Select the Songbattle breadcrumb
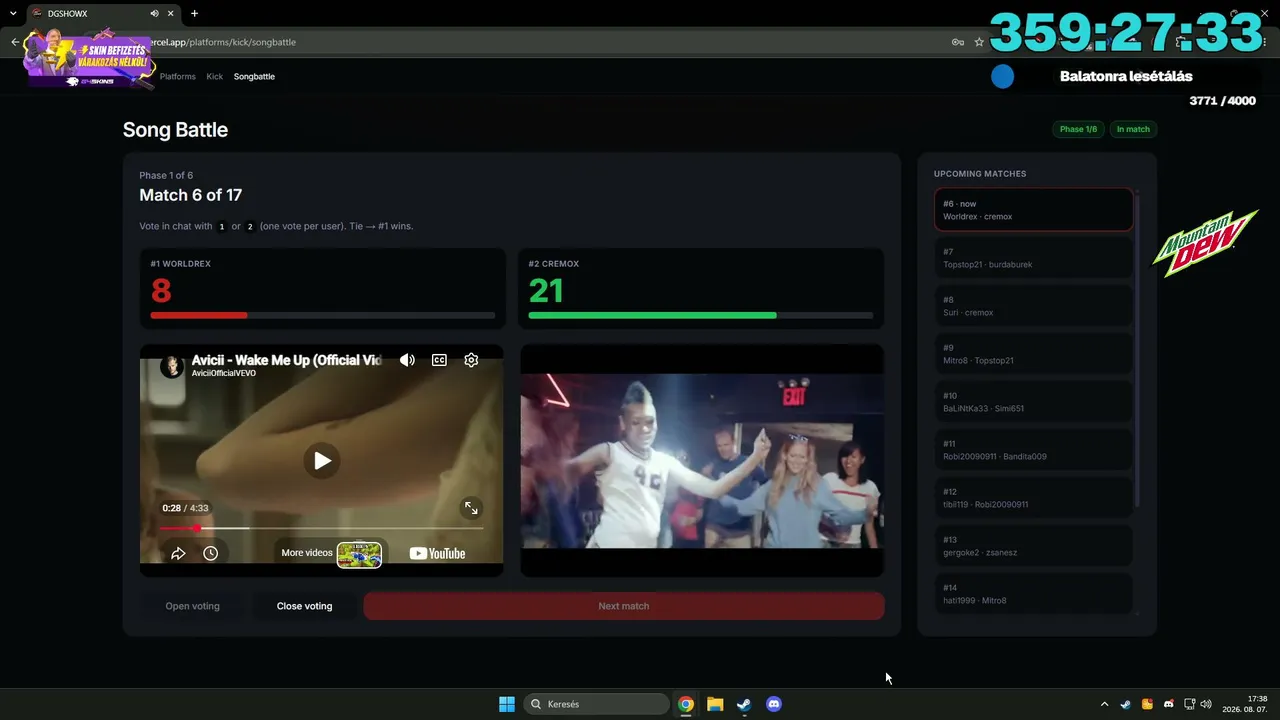The width and height of the screenshot is (1280, 720). (x=254, y=76)
